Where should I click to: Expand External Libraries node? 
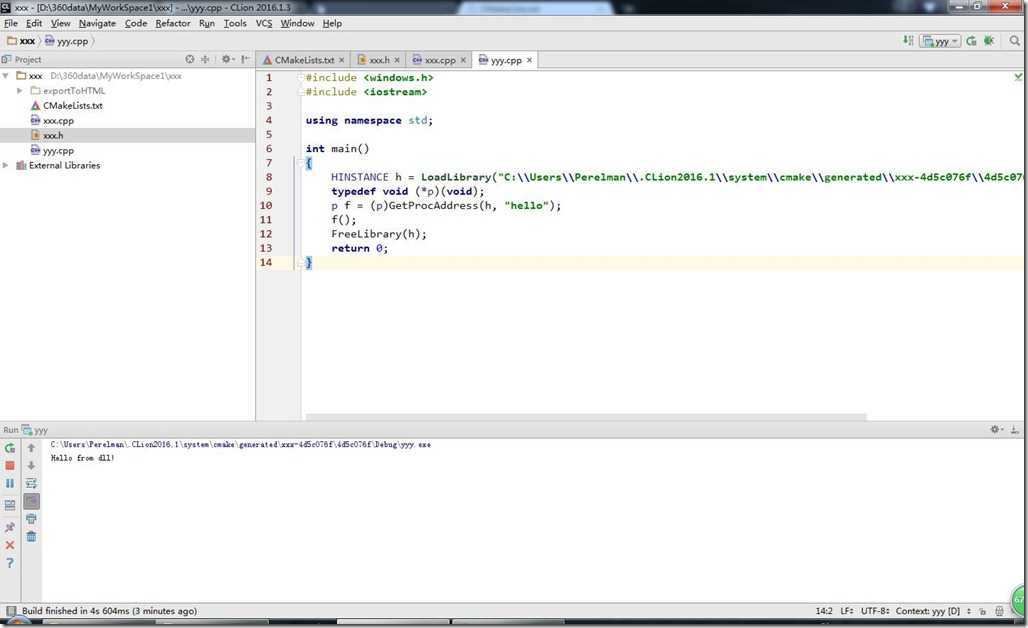point(6,165)
